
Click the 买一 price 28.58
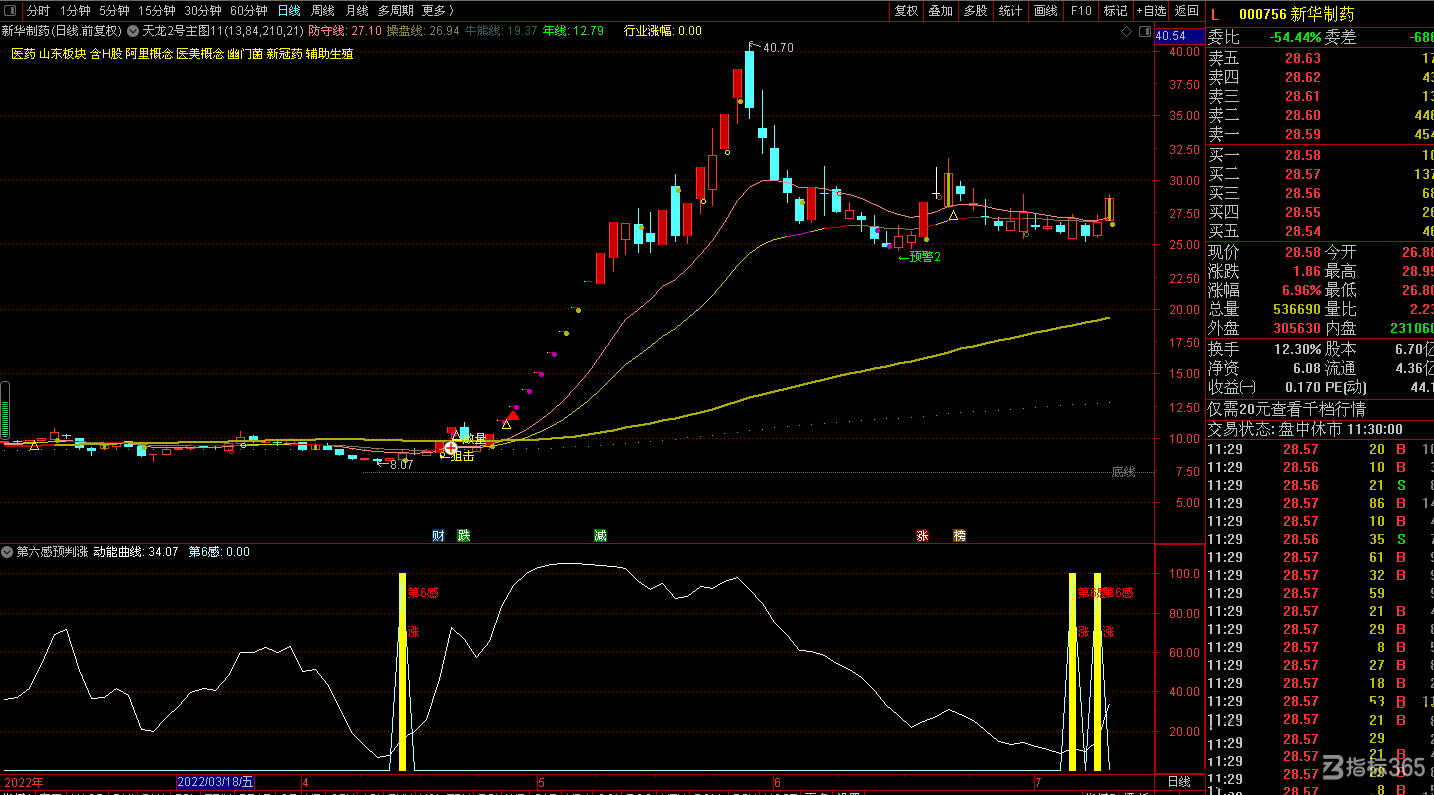(x=1302, y=155)
